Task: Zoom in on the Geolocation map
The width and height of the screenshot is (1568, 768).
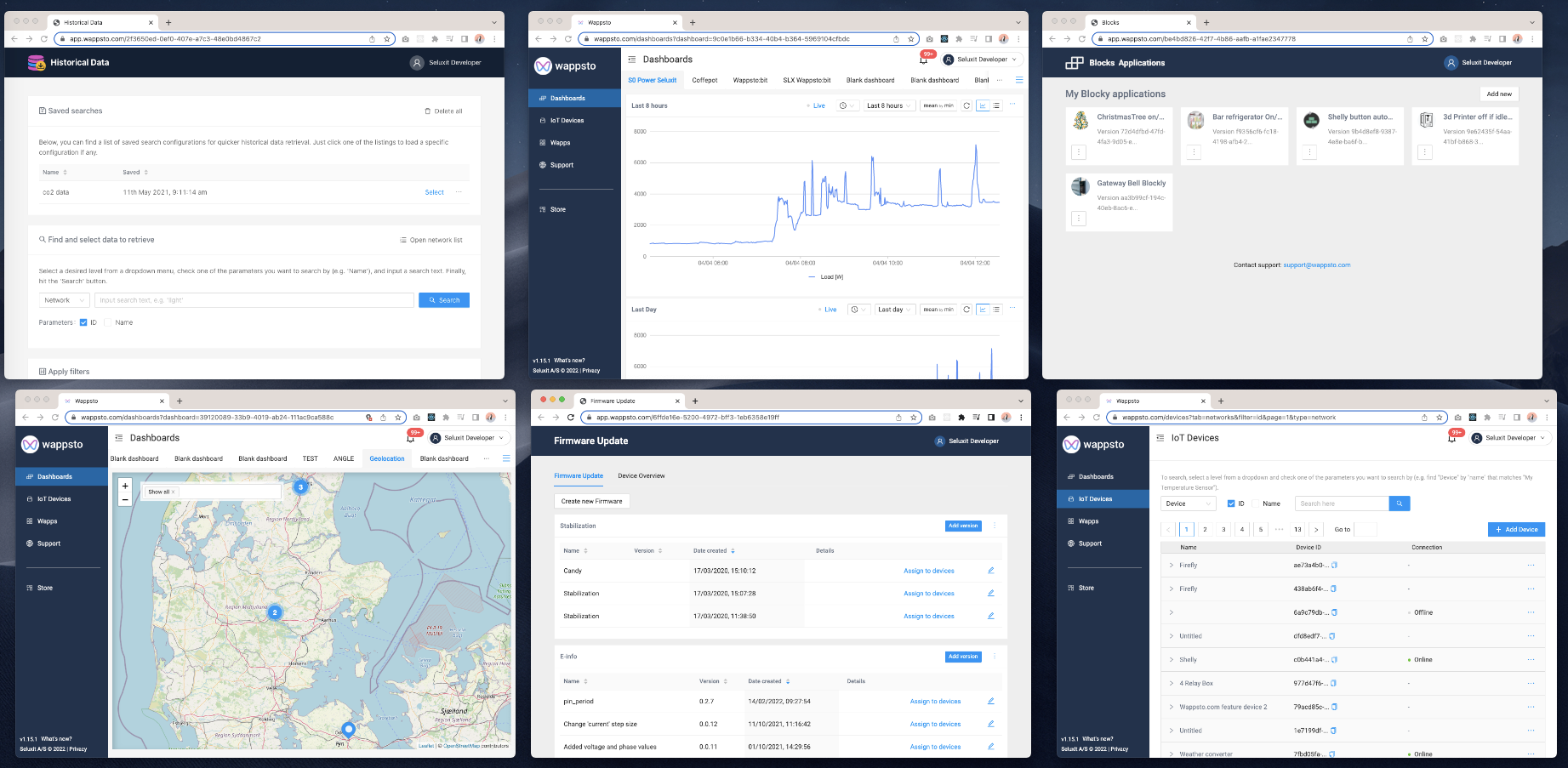Action: (x=125, y=486)
